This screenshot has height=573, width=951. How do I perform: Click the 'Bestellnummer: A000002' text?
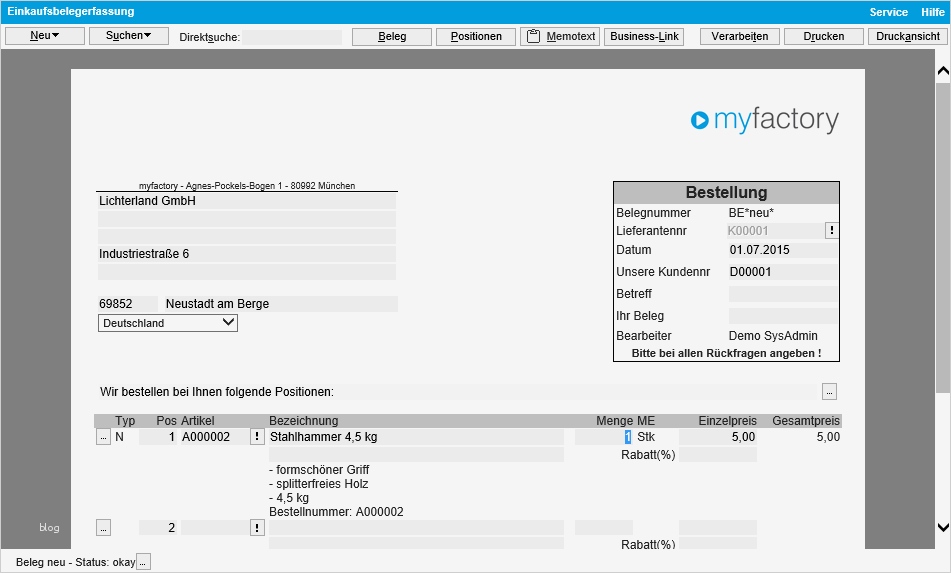click(336, 512)
